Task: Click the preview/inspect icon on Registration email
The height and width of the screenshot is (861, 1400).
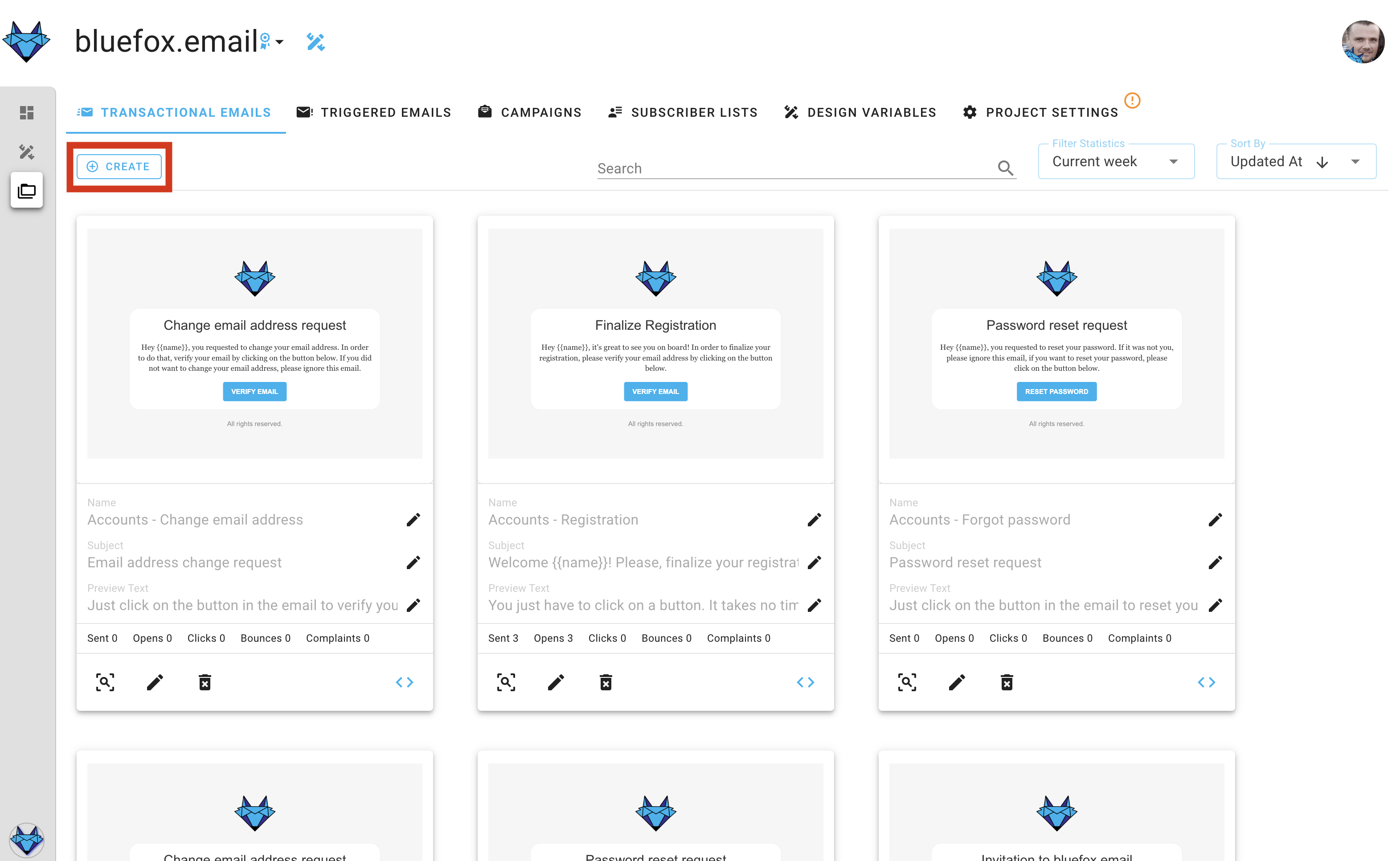Action: click(506, 682)
